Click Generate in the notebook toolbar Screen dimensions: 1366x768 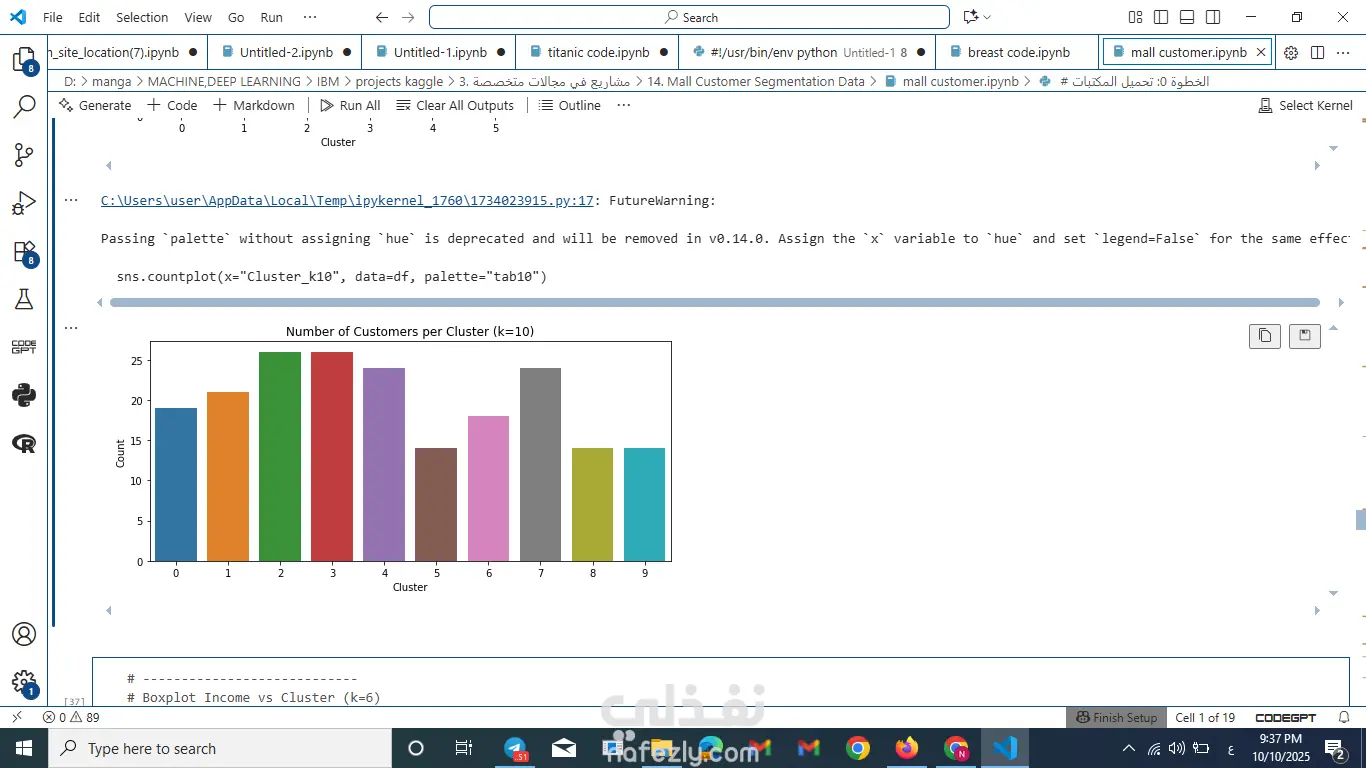click(x=95, y=105)
